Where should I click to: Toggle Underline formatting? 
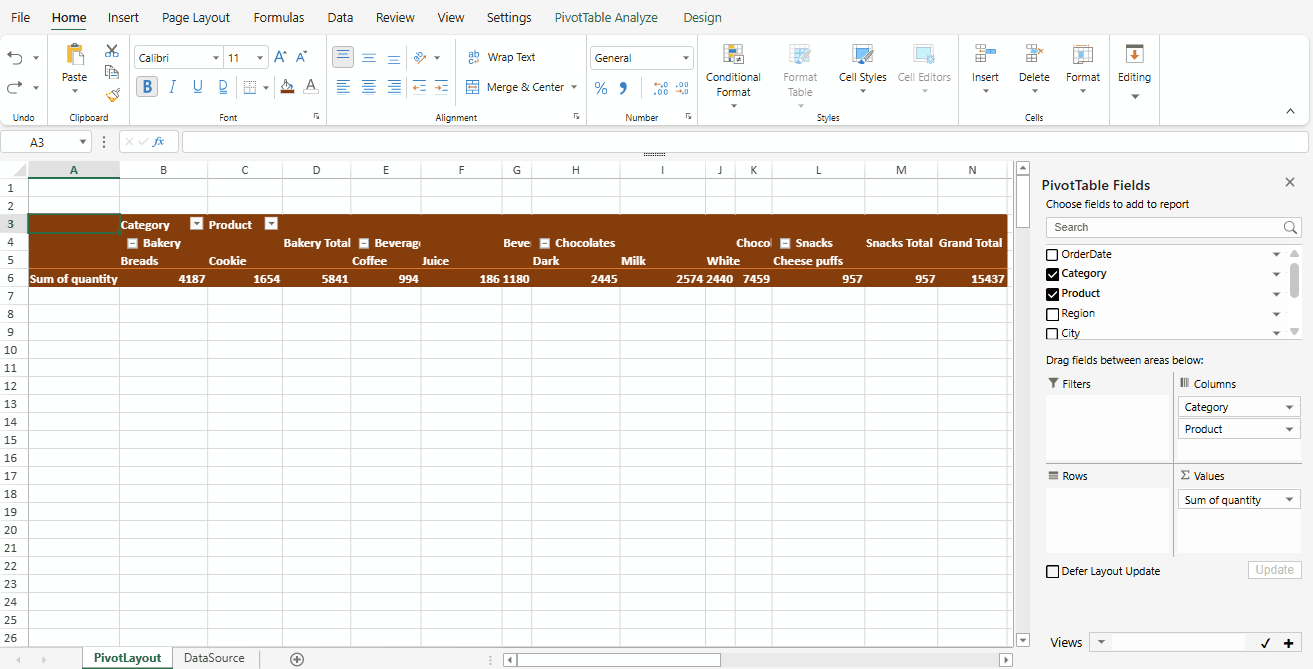click(197, 87)
